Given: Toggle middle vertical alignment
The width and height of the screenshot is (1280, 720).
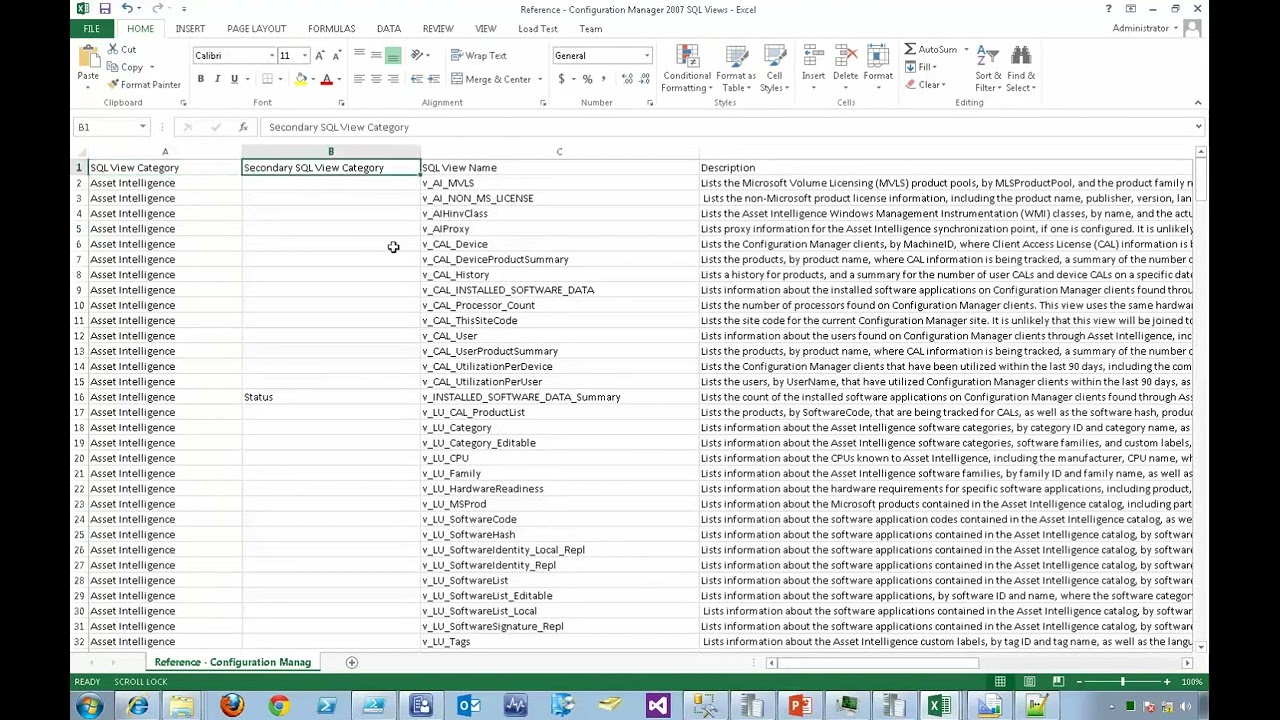Looking at the screenshot, I should pos(376,55).
